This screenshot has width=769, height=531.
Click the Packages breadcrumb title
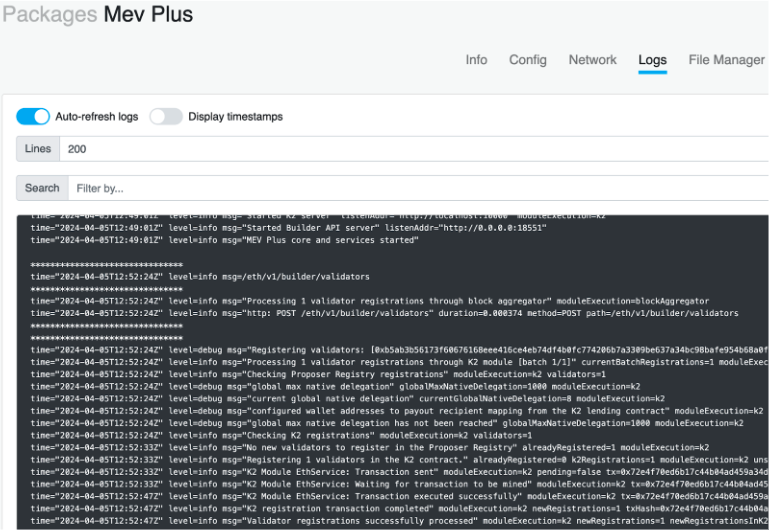(x=50, y=14)
